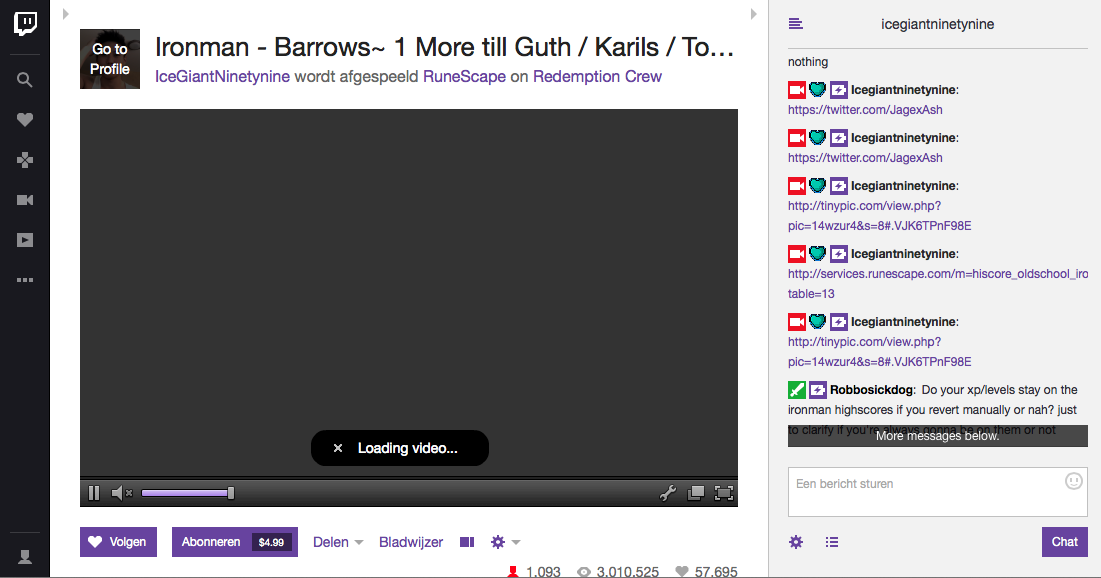
Task: Open the search magnifier in sidebar
Action: click(25, 80)
